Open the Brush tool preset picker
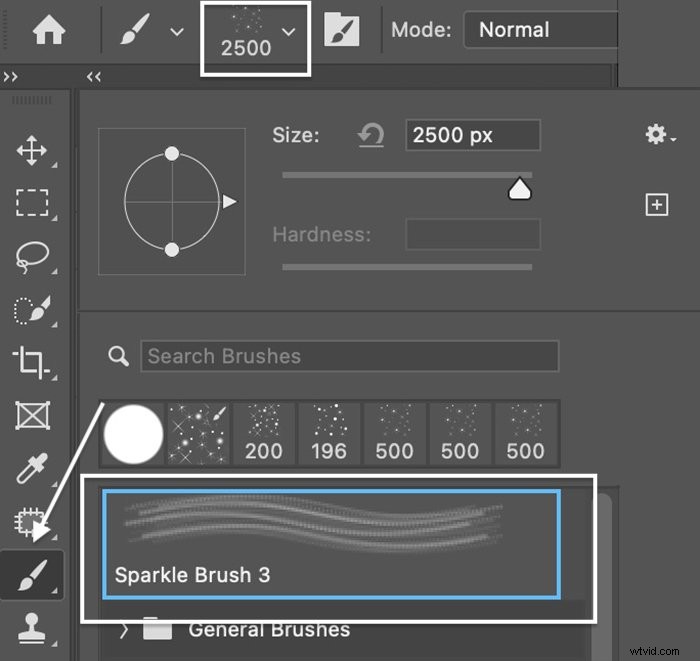 click(177, 32)
